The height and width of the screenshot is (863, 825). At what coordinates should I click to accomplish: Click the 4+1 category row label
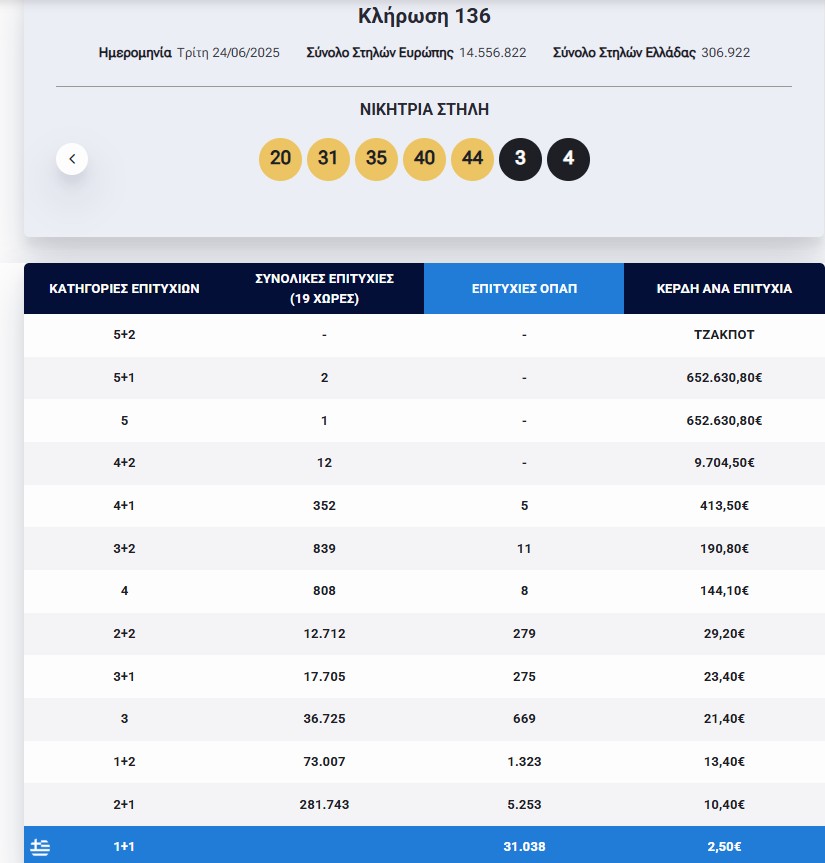pyautogui.click(x=124, y=506)
